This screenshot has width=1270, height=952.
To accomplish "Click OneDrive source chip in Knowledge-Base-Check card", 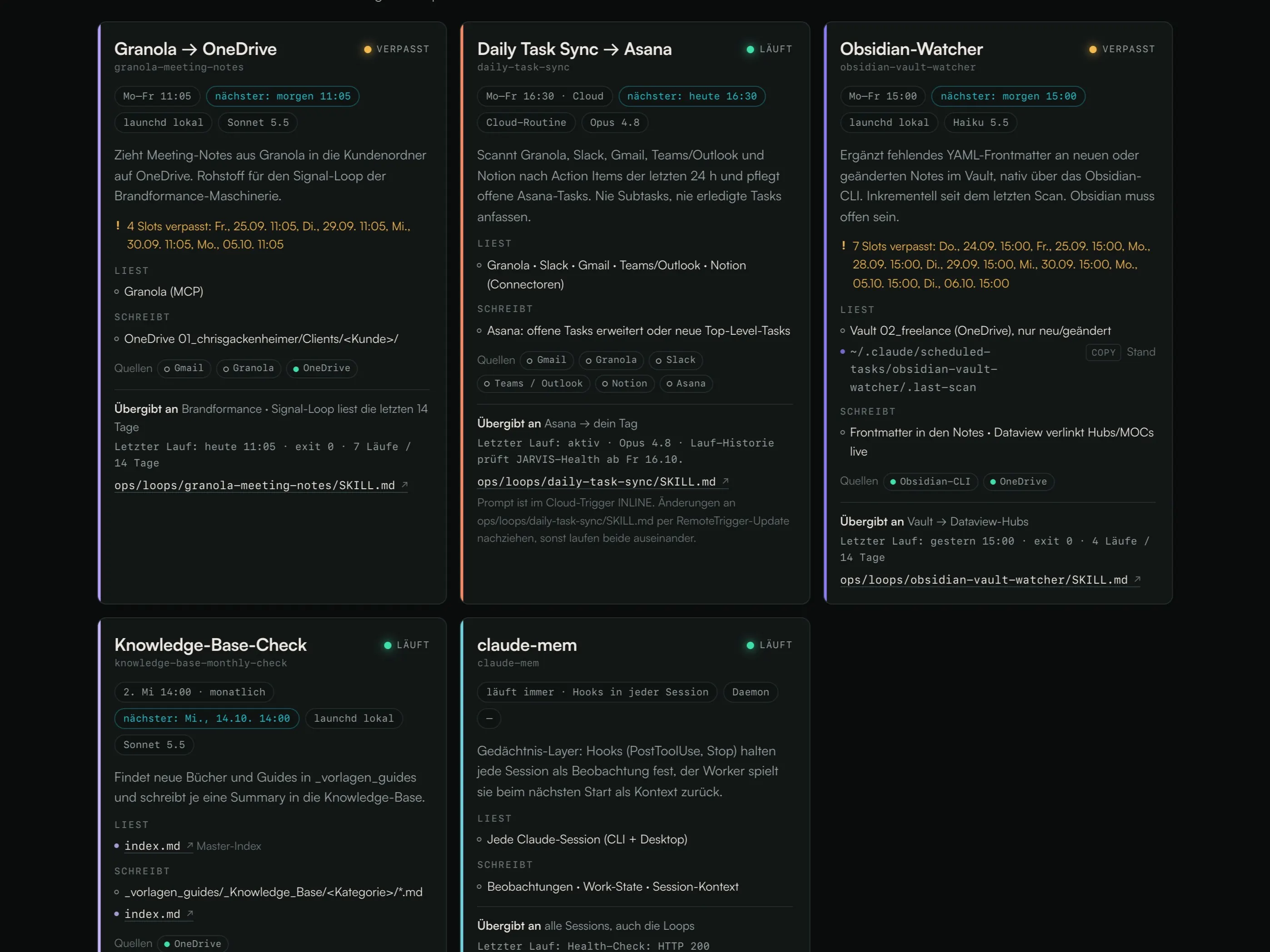I will click(x=192, y=944).
